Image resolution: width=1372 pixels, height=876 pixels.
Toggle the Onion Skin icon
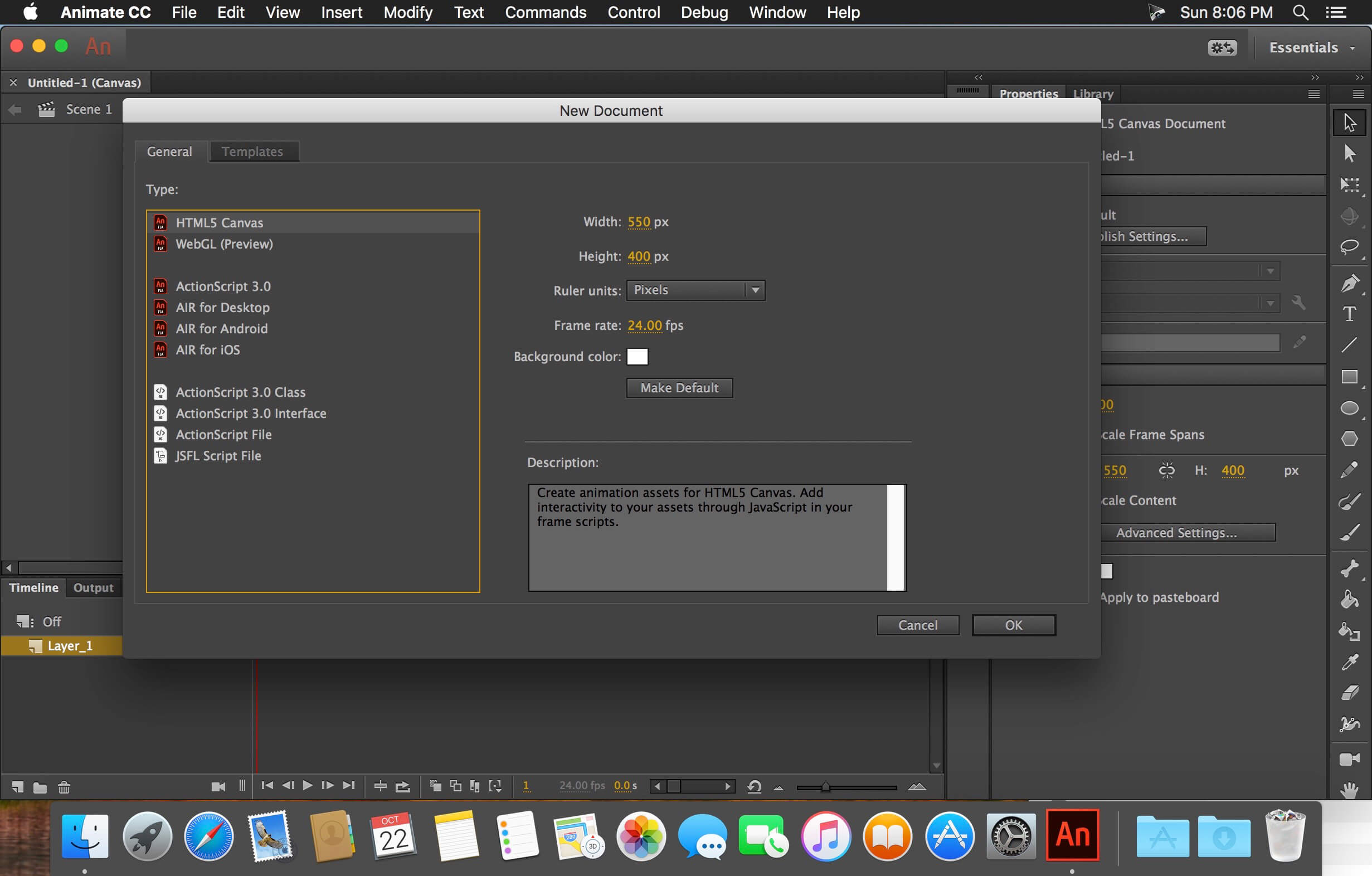point(435,786)
